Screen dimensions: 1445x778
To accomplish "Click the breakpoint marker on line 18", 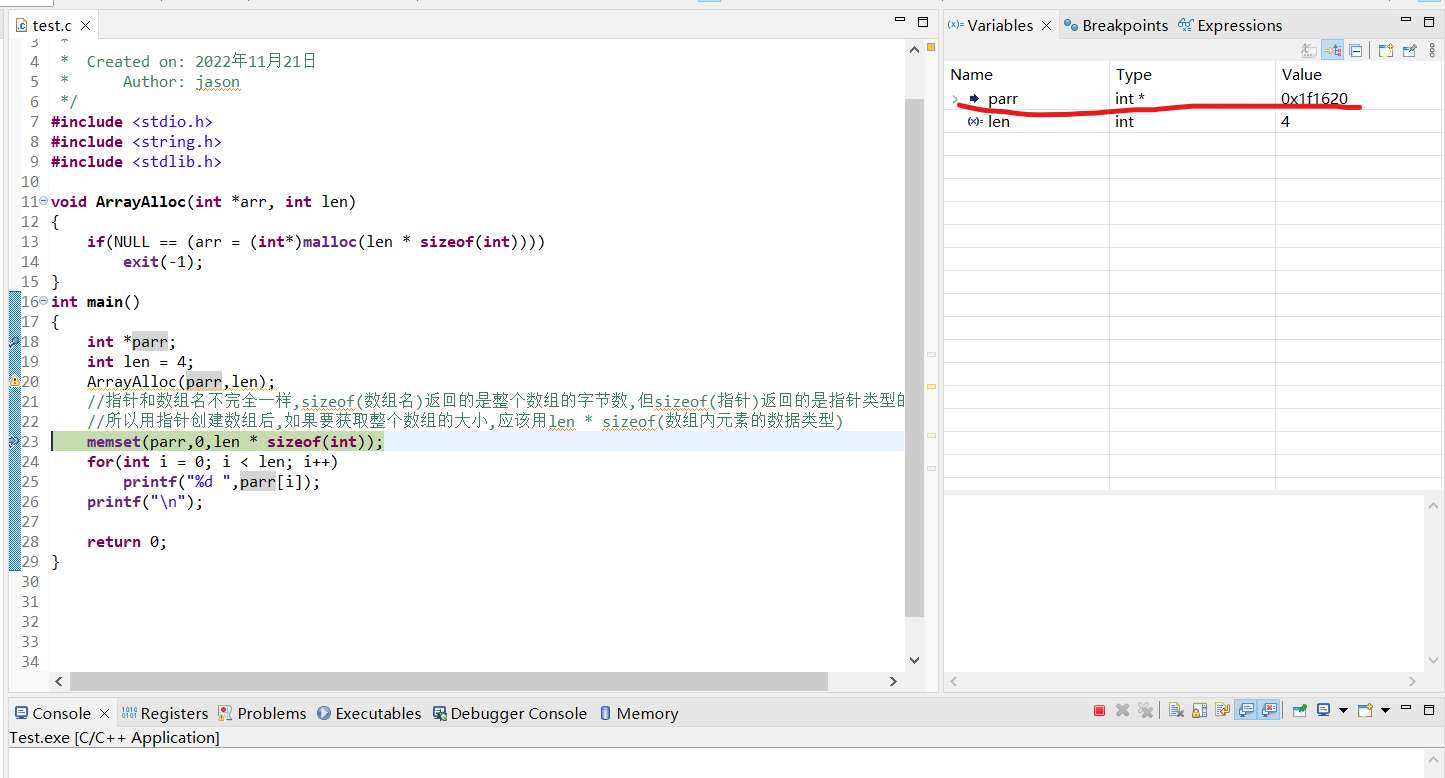I will [14, 341].
